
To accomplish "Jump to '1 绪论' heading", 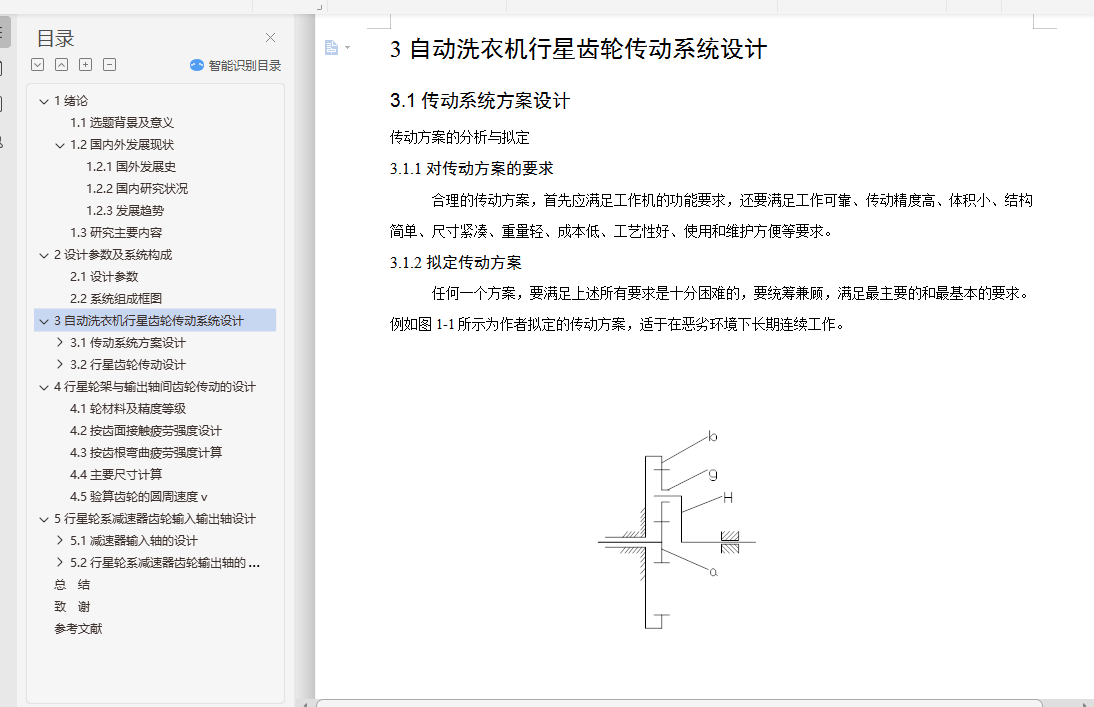I will point(71,101).
